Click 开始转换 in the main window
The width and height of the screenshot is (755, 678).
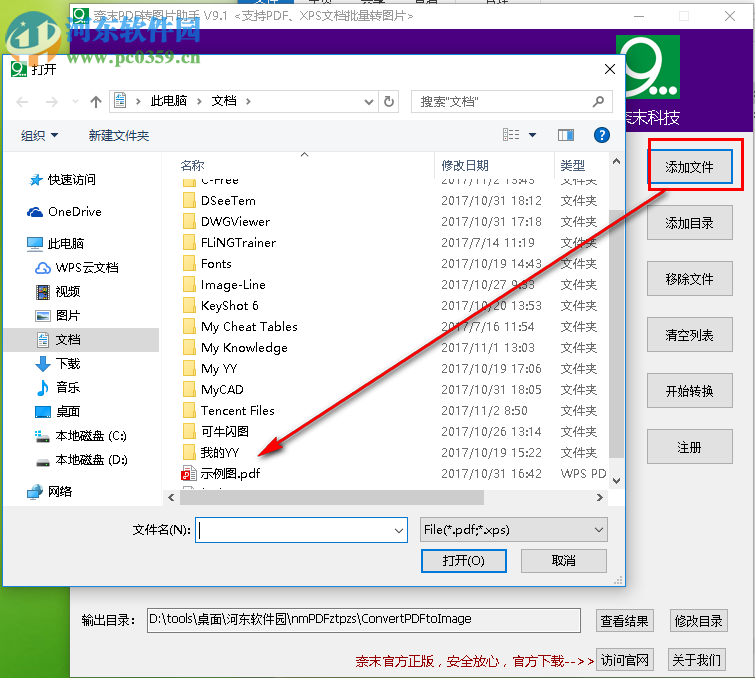pyautogui.click(x=690, y=391)
